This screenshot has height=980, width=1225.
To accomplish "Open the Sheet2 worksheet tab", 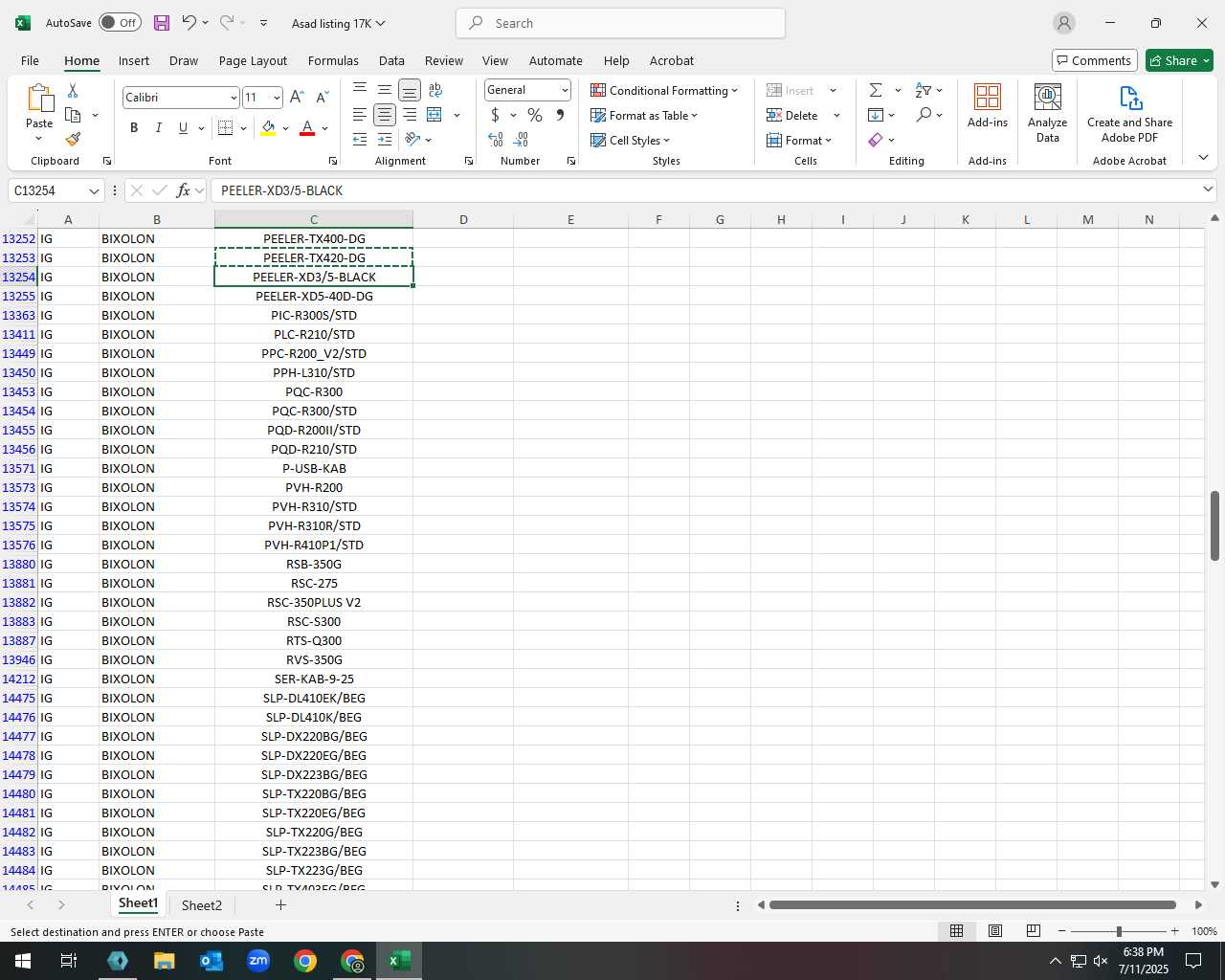I will [201, 905].
